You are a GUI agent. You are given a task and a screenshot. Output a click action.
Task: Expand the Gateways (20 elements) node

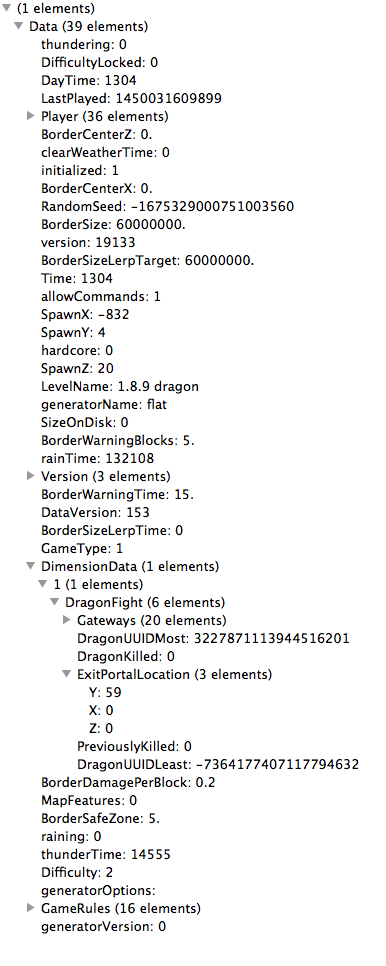(67, 619)
